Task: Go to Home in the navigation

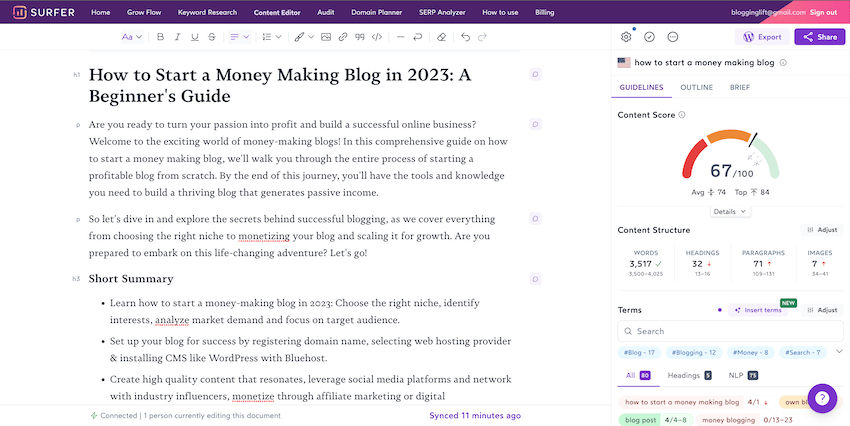Action: tap(100, 12)
